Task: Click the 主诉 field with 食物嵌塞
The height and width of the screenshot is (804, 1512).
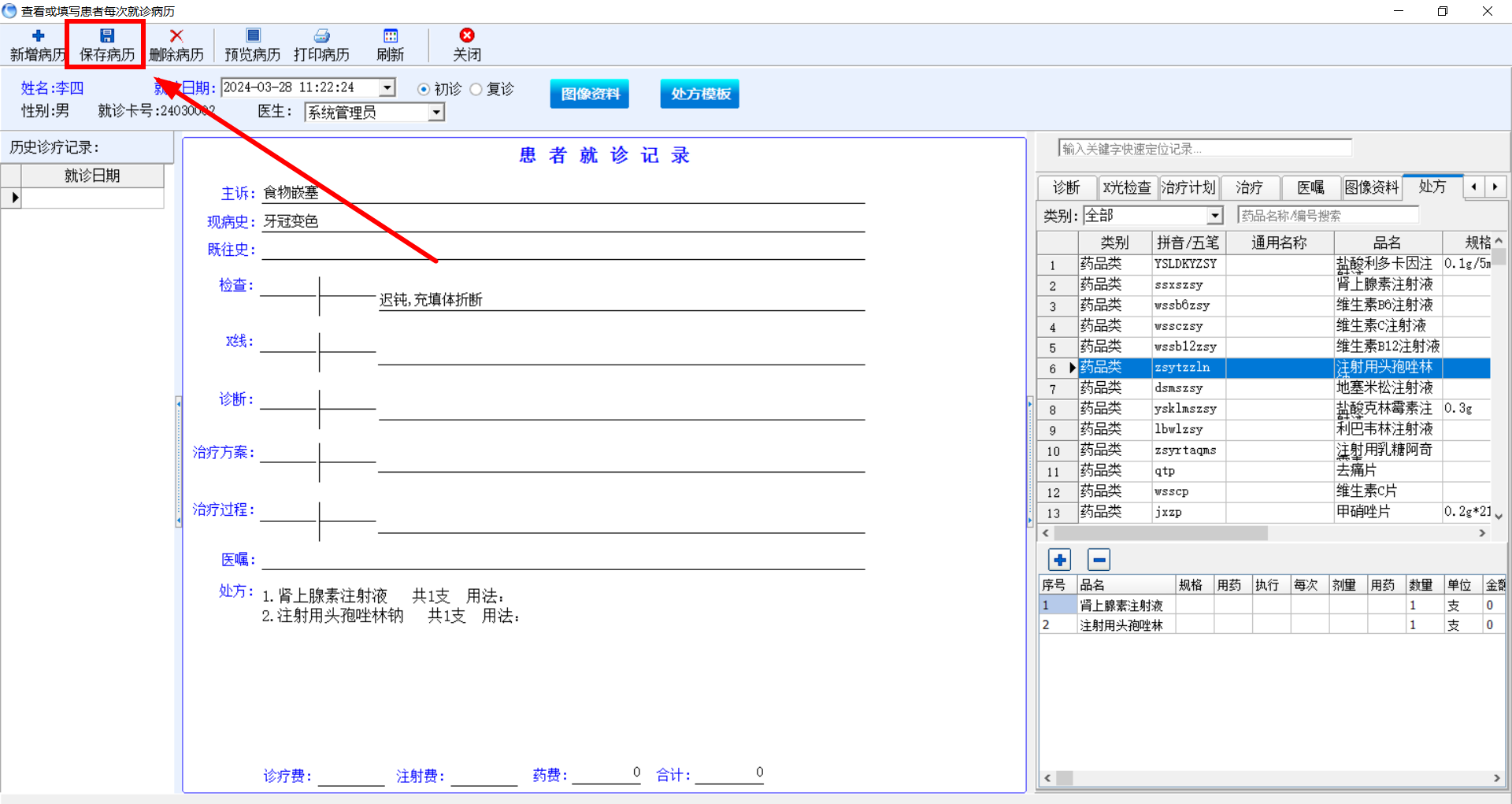Action: point(563,193)
